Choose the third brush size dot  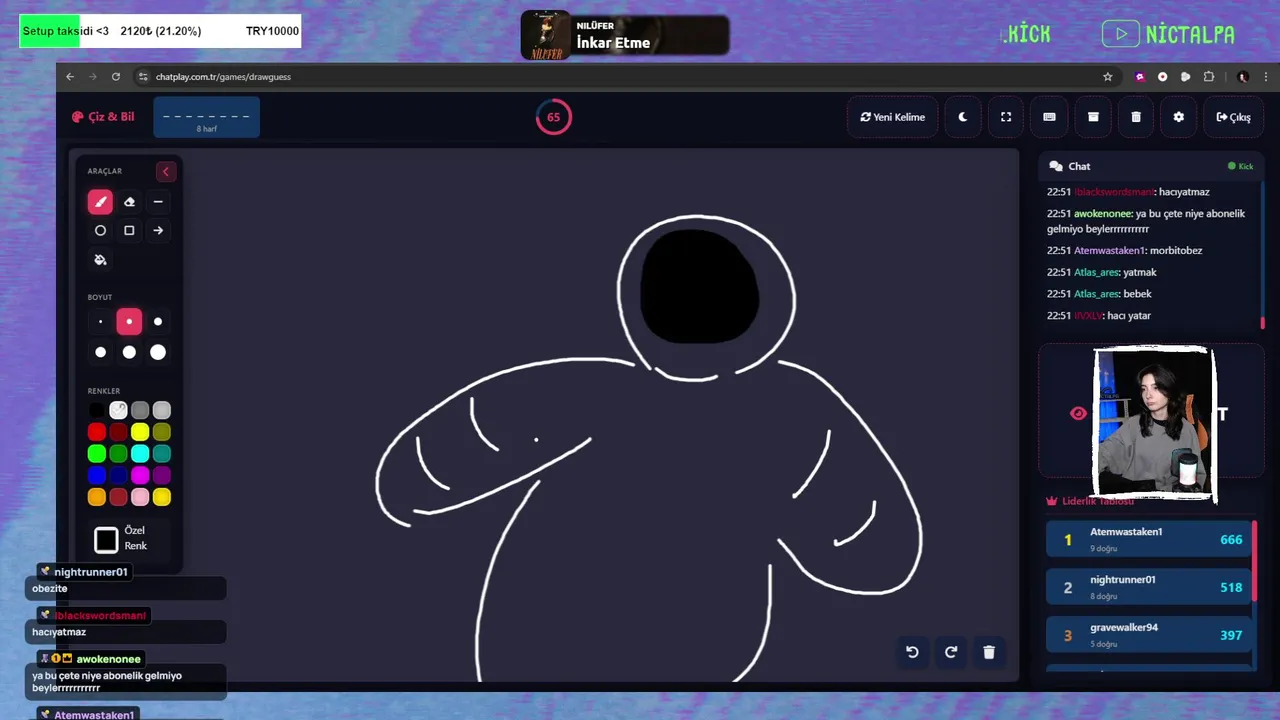(158, 322)
